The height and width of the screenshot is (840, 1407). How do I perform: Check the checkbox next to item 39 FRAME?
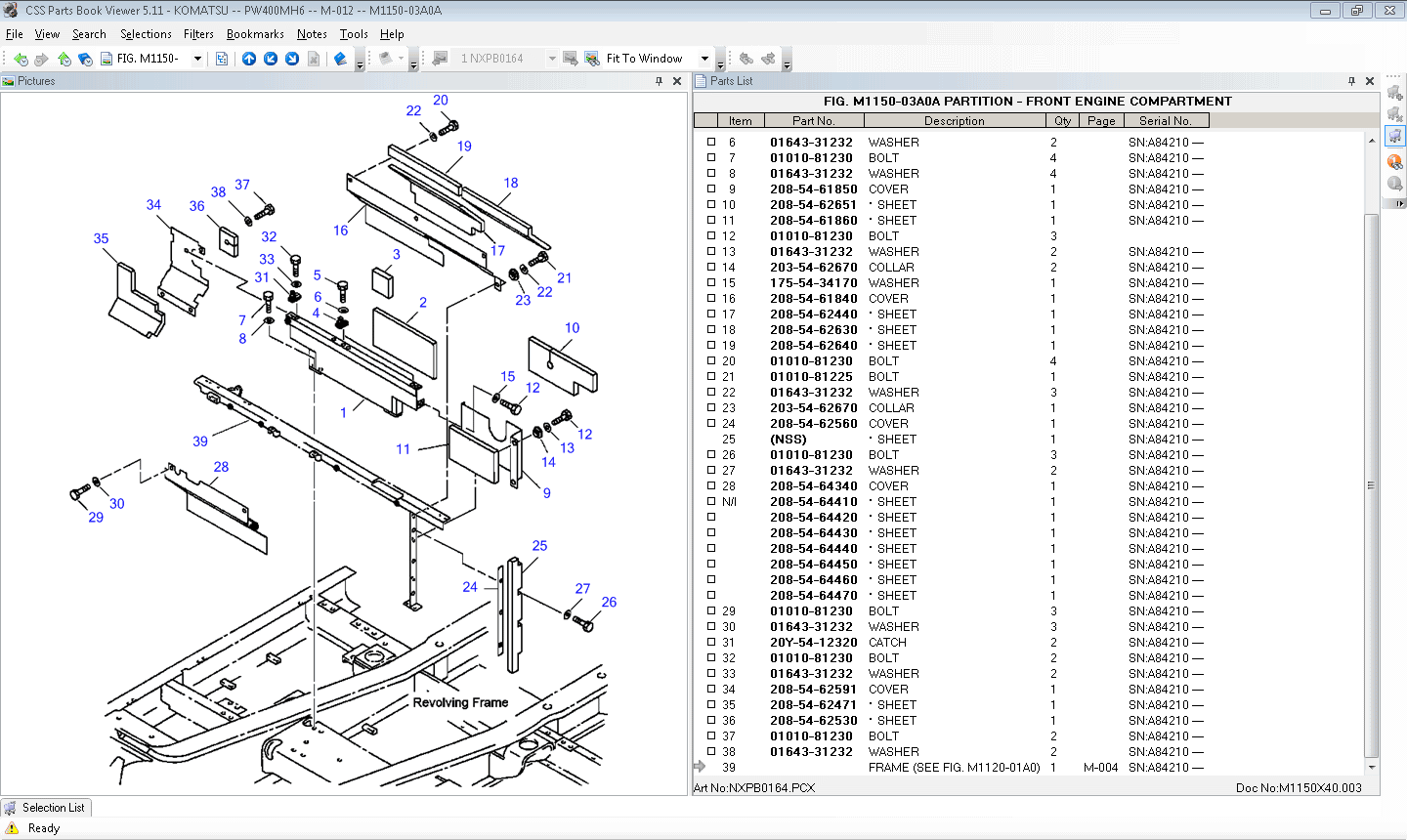click(x=710, y=767)
